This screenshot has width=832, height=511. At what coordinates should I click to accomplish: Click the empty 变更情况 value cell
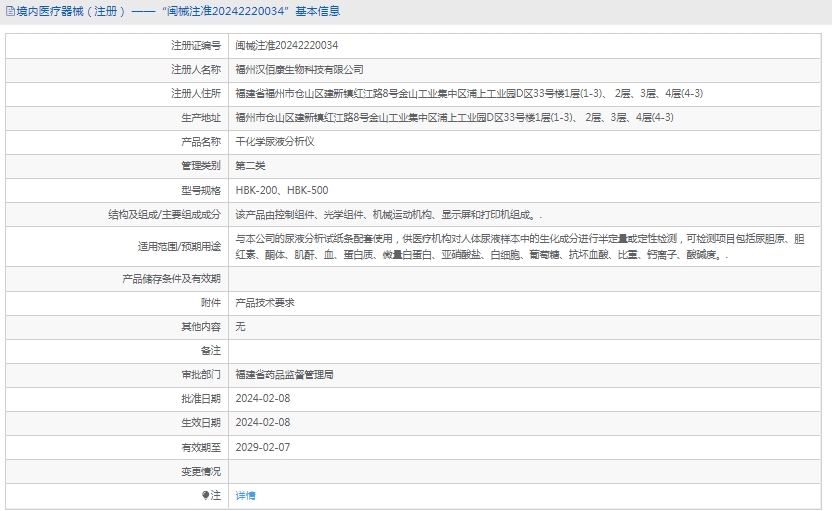pos(528,471)
